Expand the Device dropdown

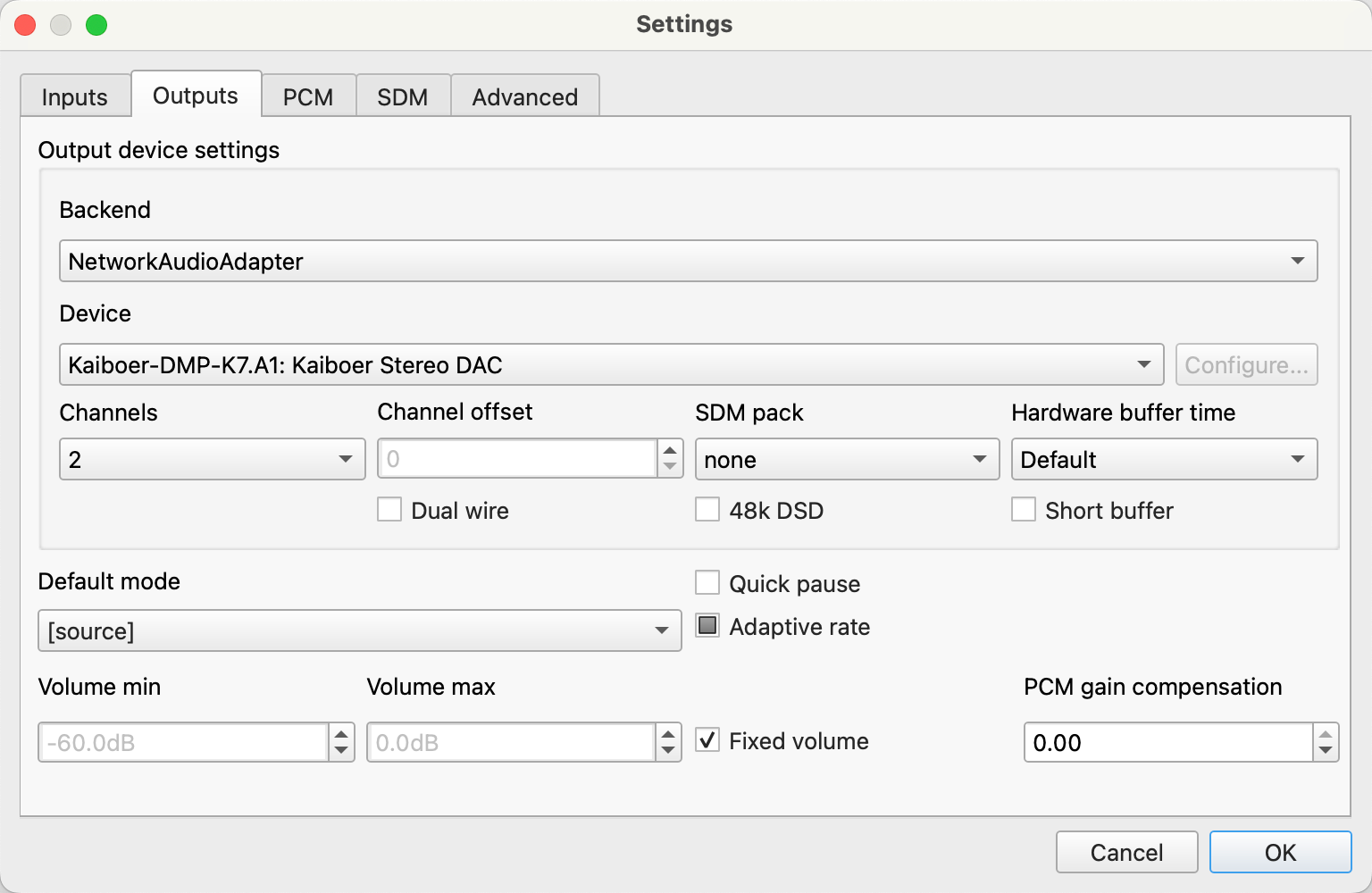click(612, 364)
